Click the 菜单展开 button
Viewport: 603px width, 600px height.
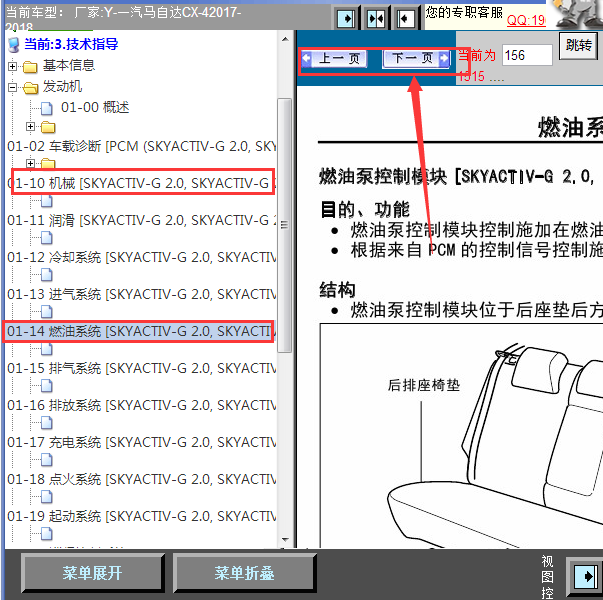93,573
